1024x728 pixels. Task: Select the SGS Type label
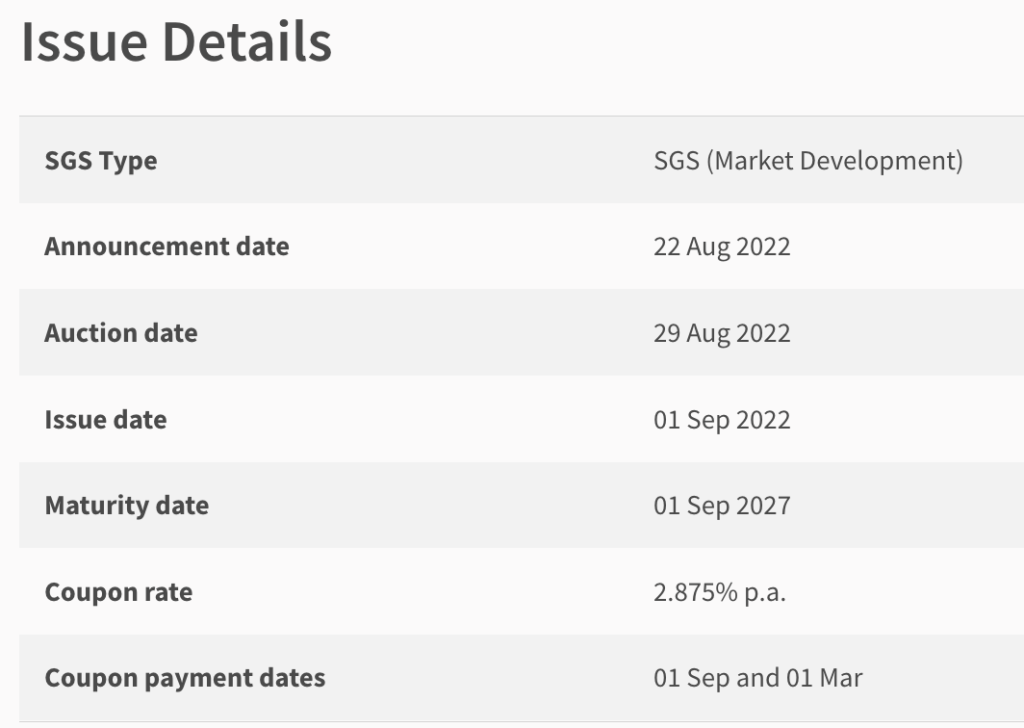pyautogui.click(x=101, y=161)
